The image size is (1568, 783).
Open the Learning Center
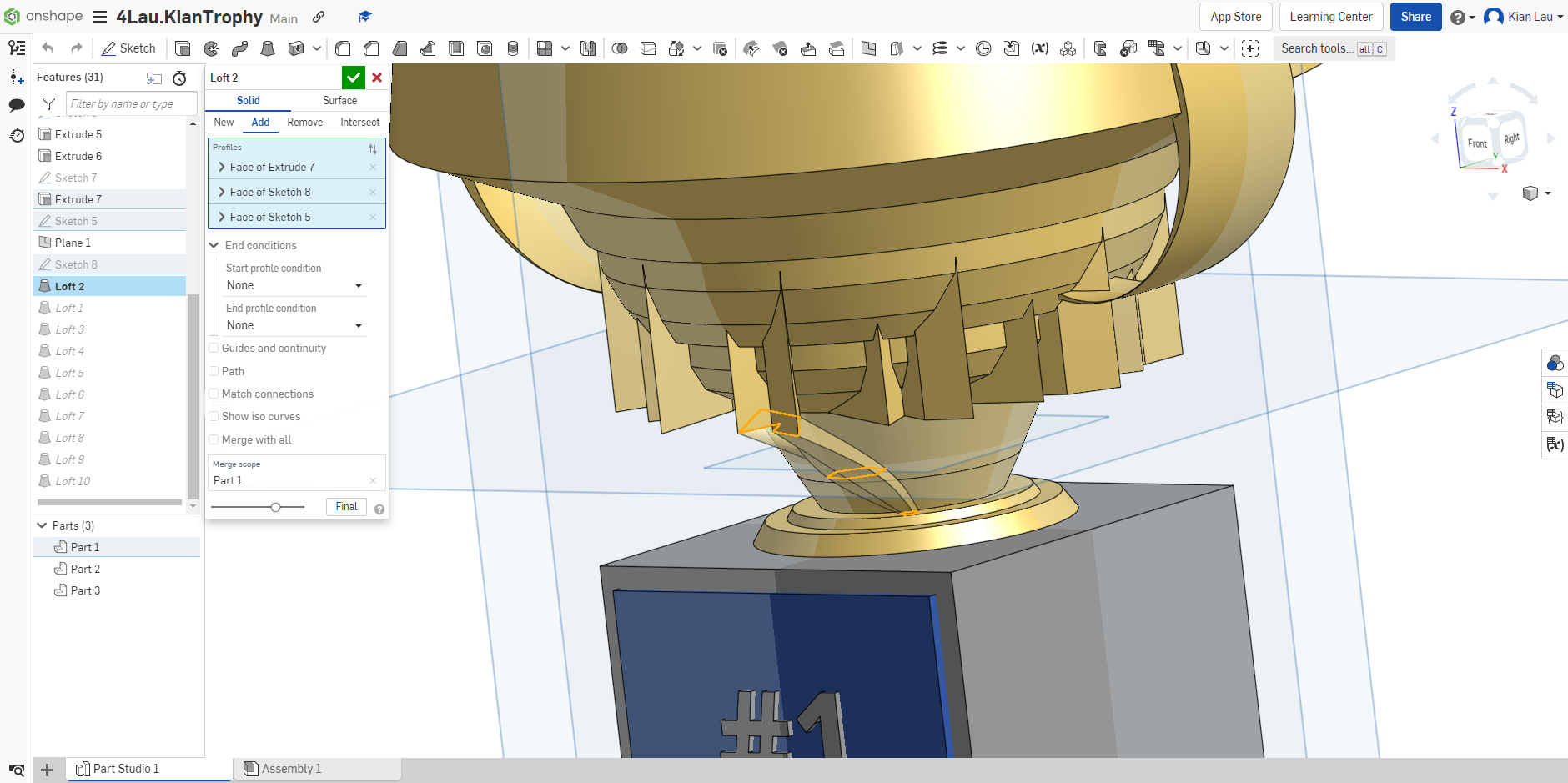[x=1330, y=17]
